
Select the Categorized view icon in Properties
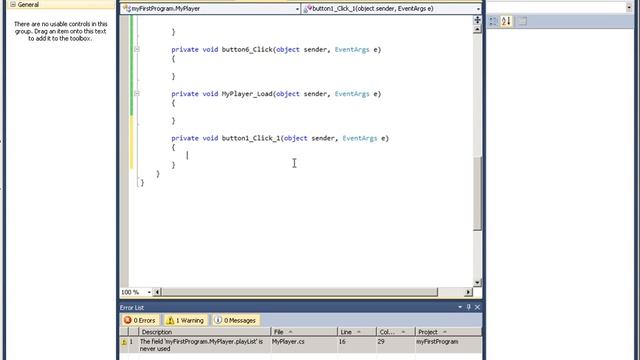pyautogui.click(x=493, y=21)
